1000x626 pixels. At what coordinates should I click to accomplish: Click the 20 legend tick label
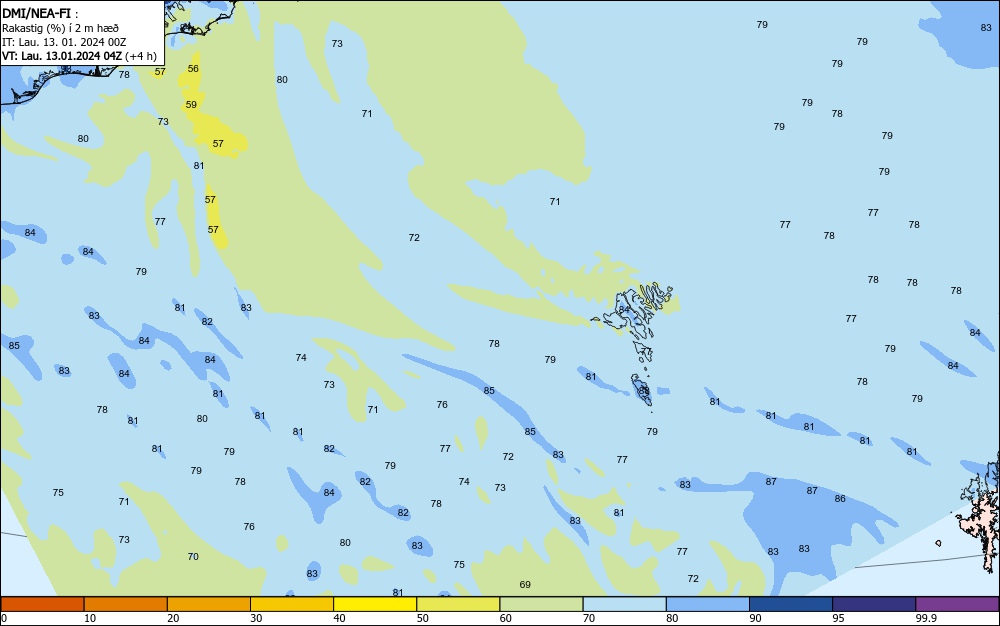coord(173,618)
